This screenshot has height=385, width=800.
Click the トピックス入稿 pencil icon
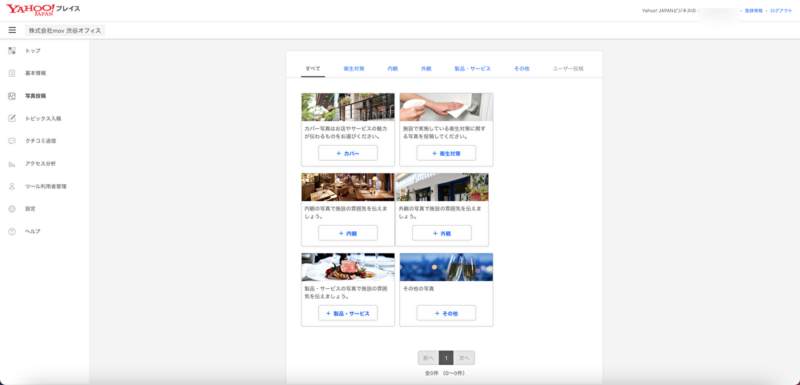[x=12, y=118]
